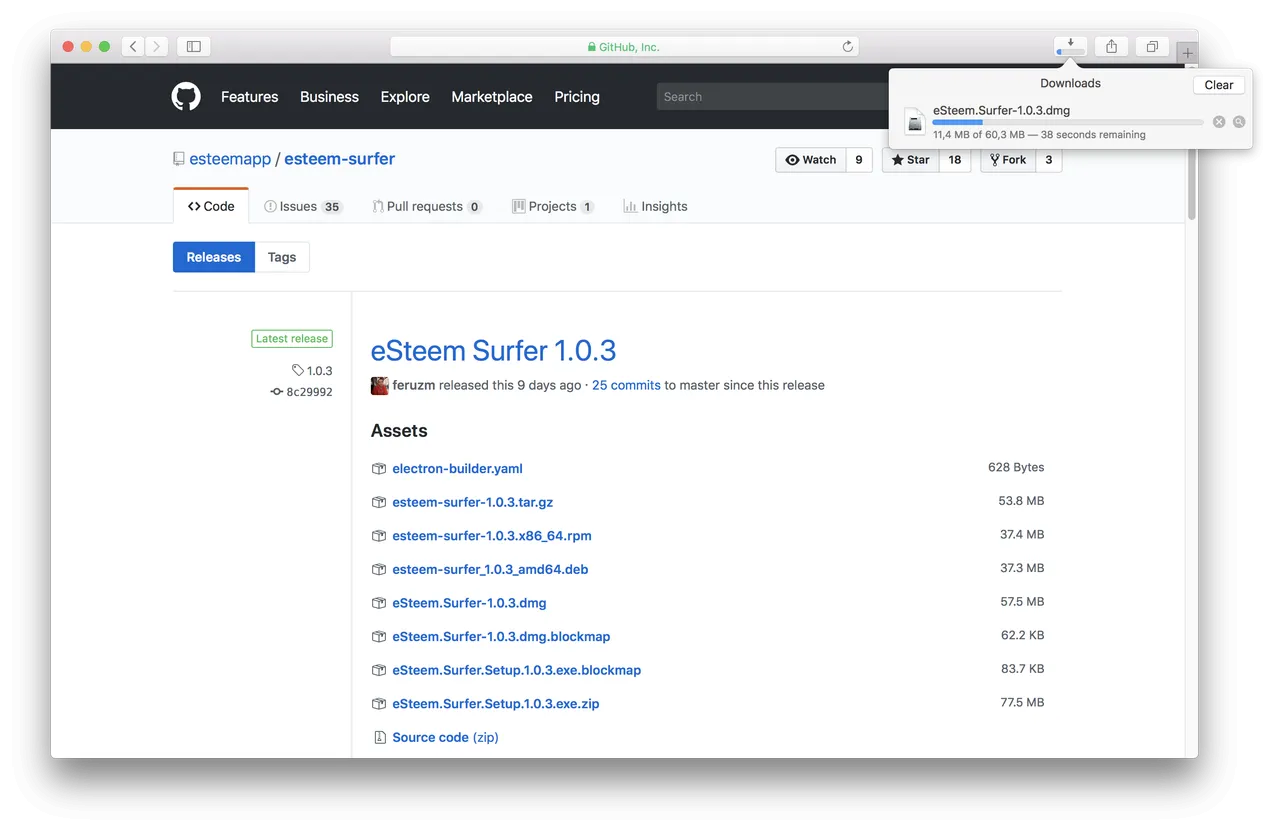The height and width of the screenshot is (831, 1280).
Task: Open the forks count 3
Action: tap(1049, 160)
